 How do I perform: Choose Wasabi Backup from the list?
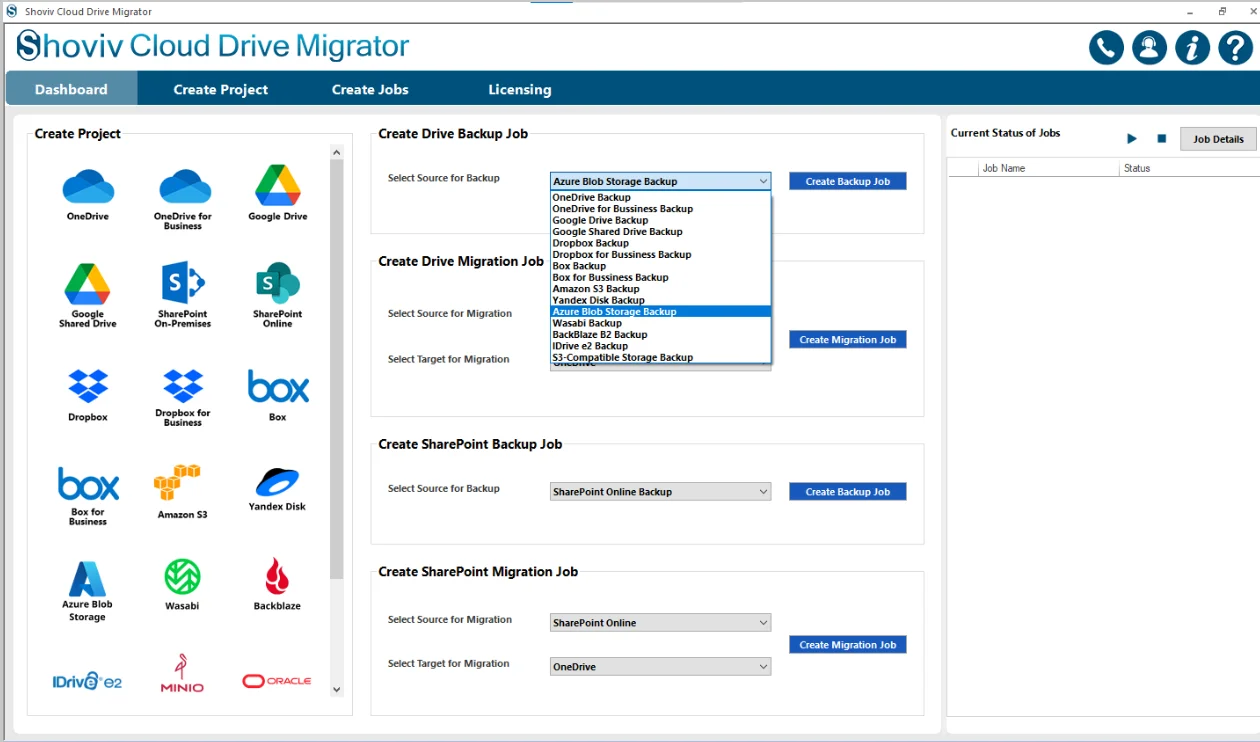tap(661, 323)
